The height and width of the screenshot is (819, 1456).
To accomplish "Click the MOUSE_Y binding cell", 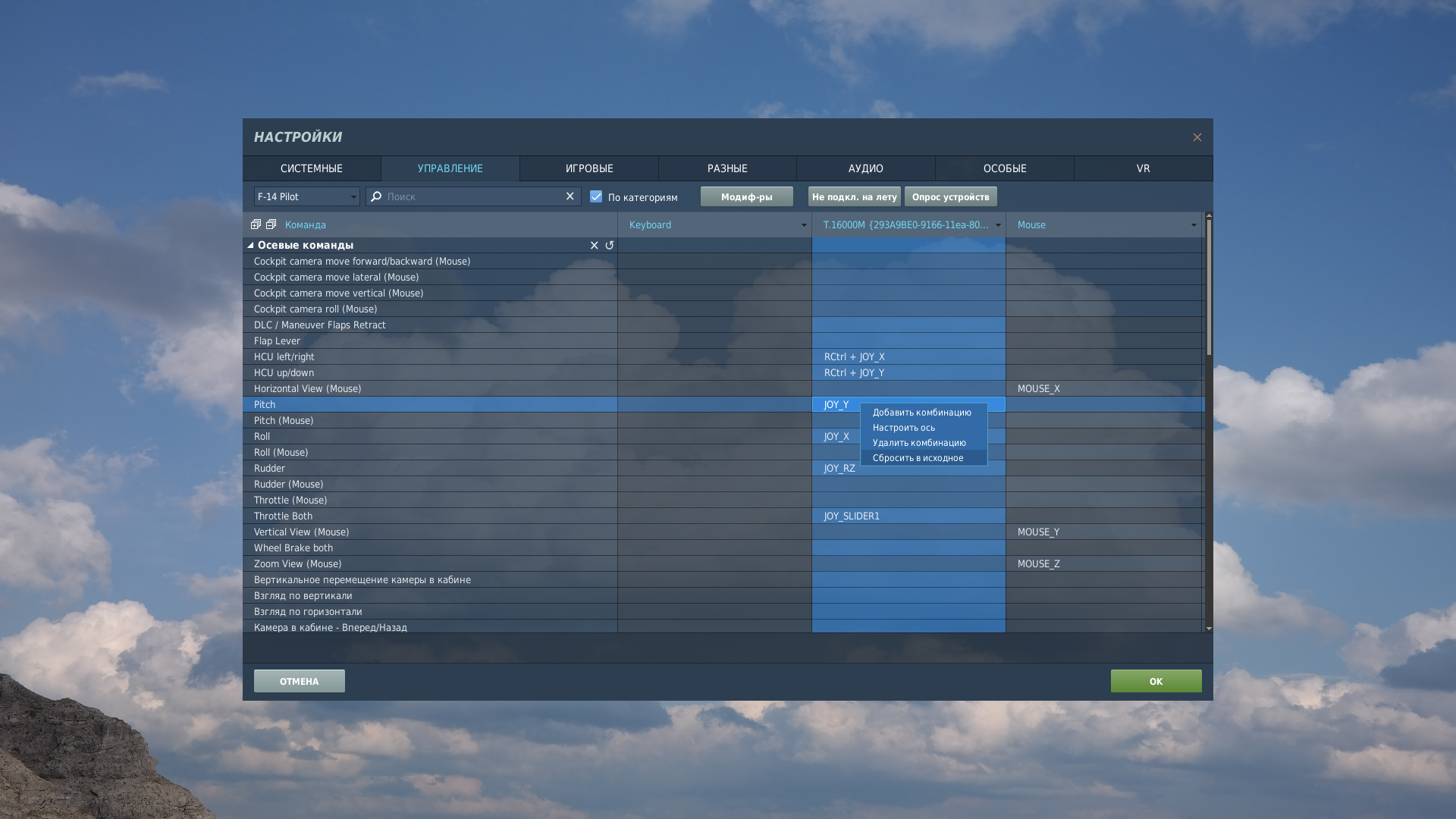I will click(x=1104, y=532).
